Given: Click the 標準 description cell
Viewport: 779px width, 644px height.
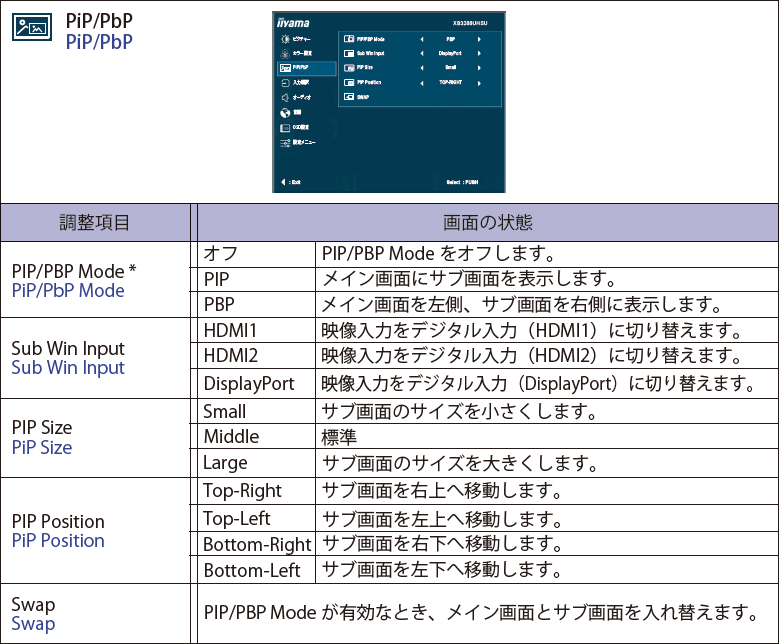Looking at the screenshot, I should tap(546, 436).
